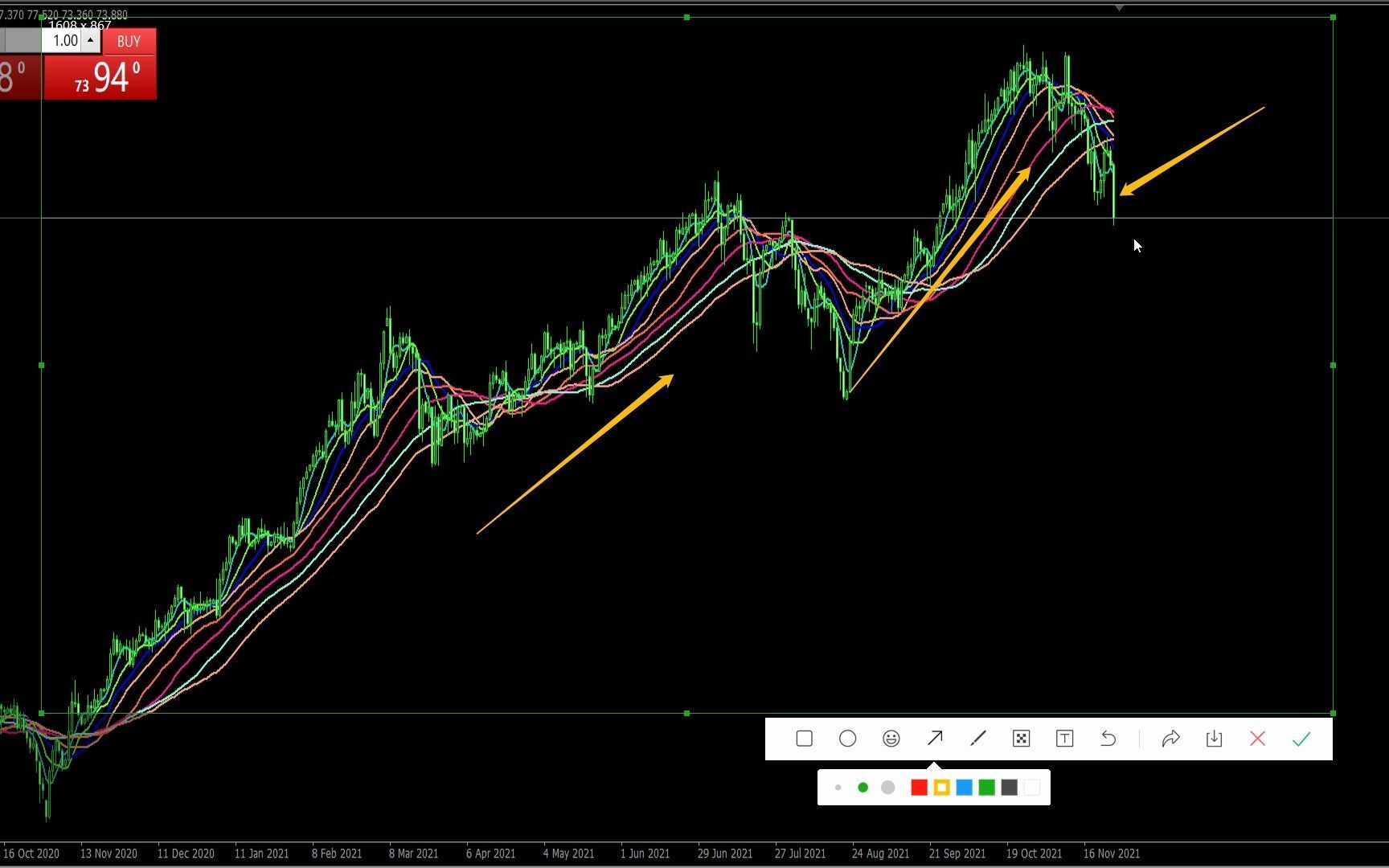Click the 29 Jun 2021 date label
The height and width of the screenshot is (868, 1389).
[725, 854]
